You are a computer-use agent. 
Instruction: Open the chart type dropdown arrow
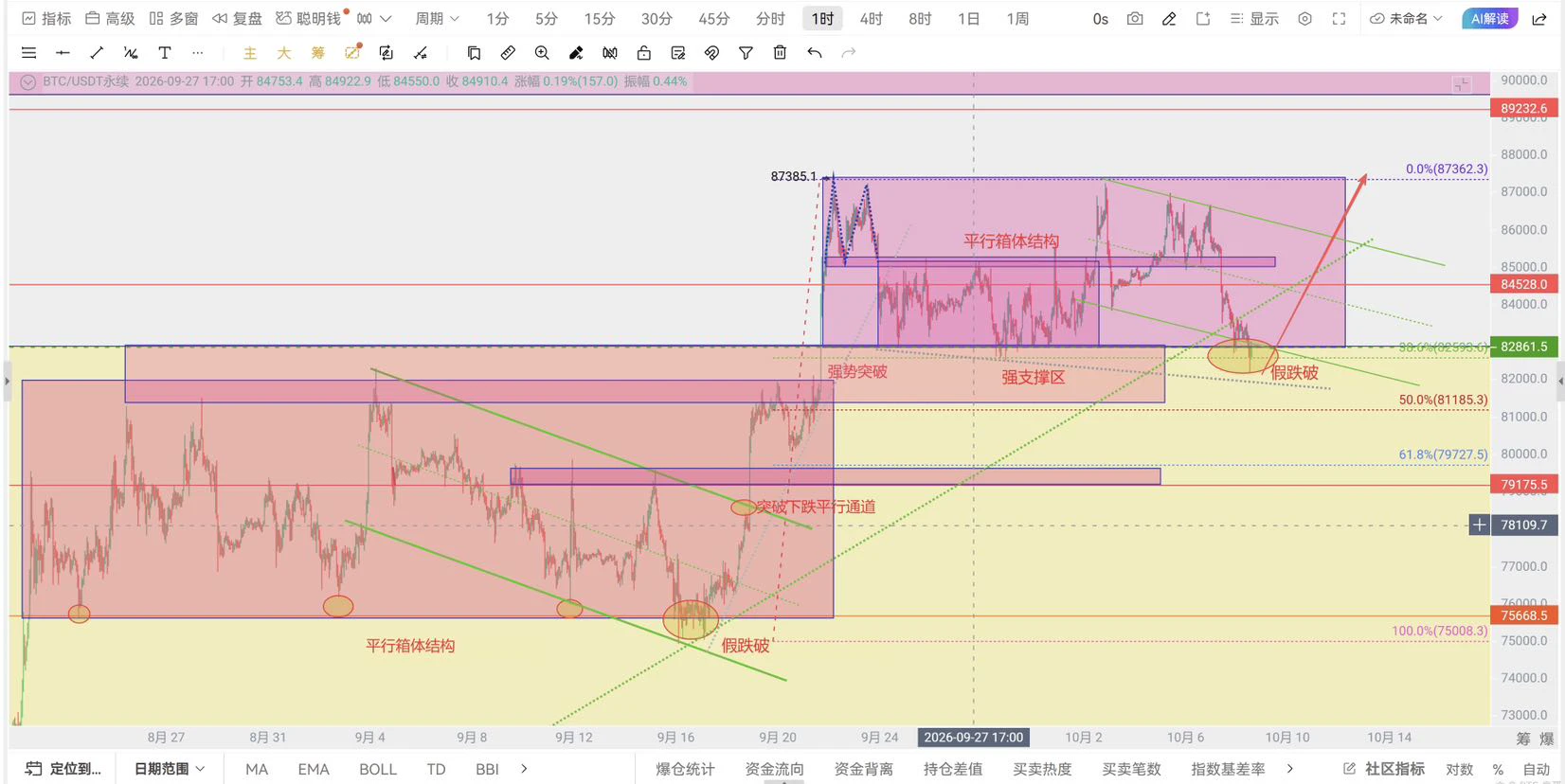[x=386, y=18]
